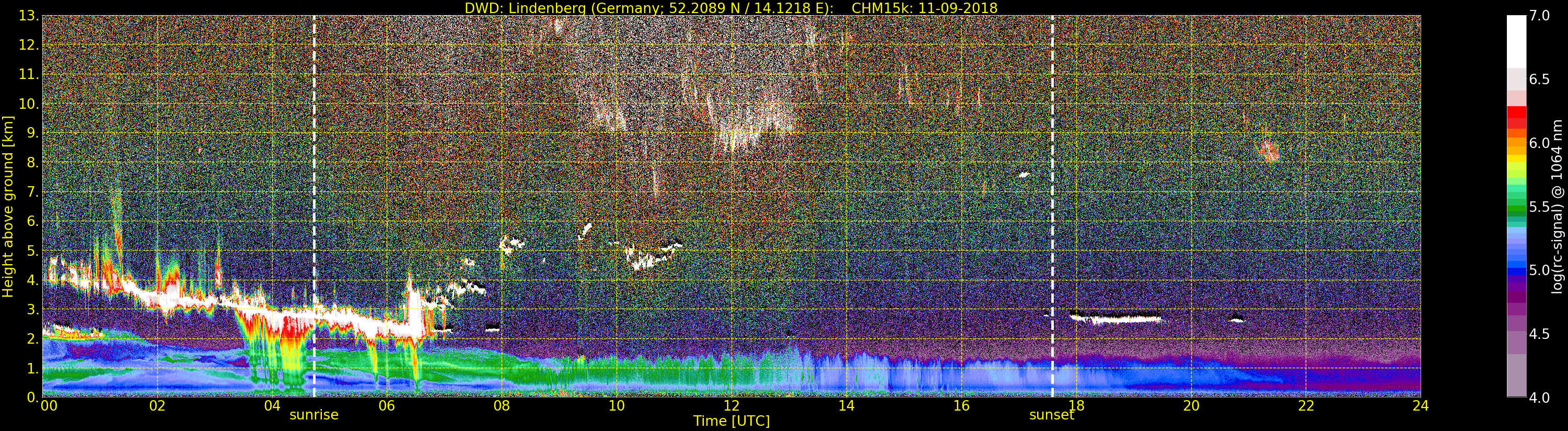The image size is (1568, 431).
Task: Select the "06" time axis tick label
Action: click(387, 406)
